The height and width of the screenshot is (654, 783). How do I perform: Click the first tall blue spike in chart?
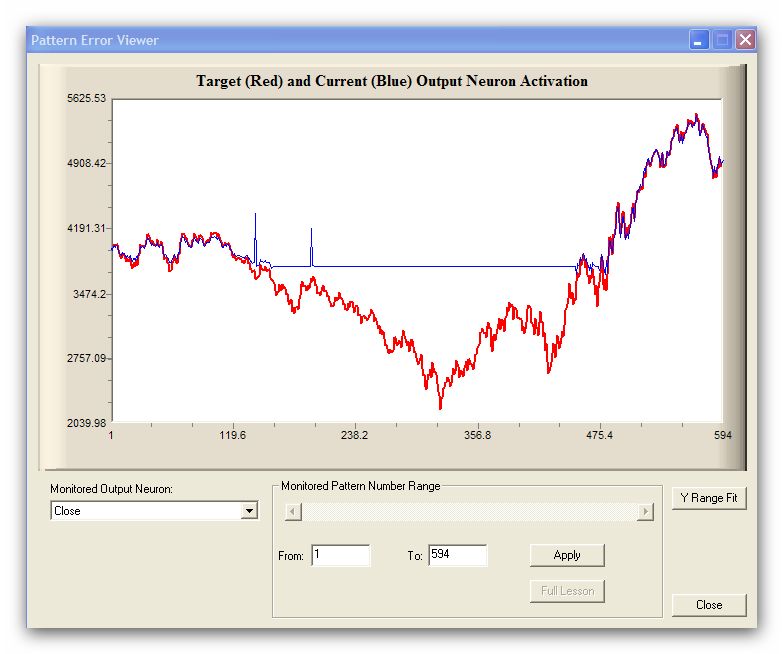tap(255, 230)
